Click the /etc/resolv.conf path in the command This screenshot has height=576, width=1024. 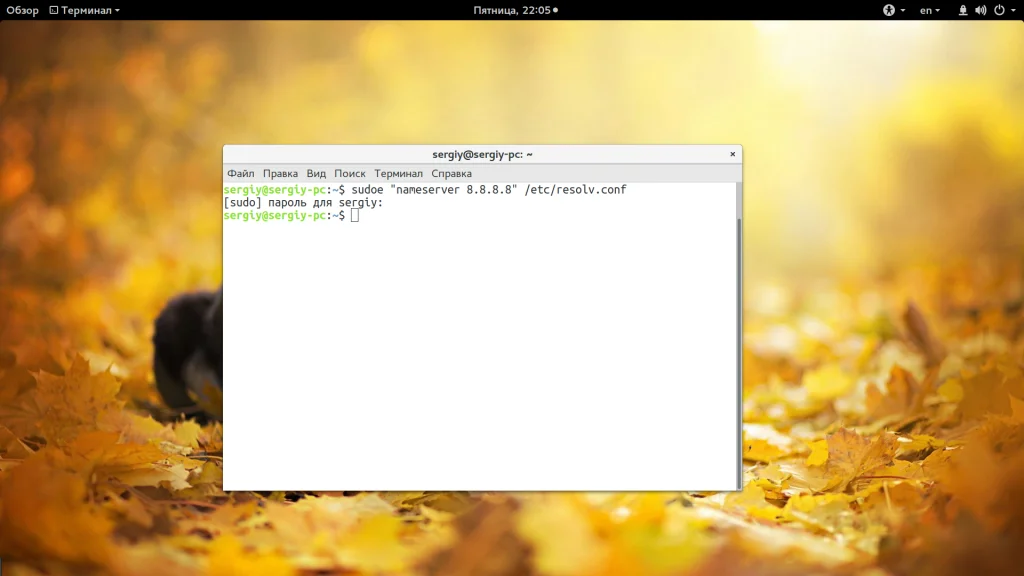point(575,189)
